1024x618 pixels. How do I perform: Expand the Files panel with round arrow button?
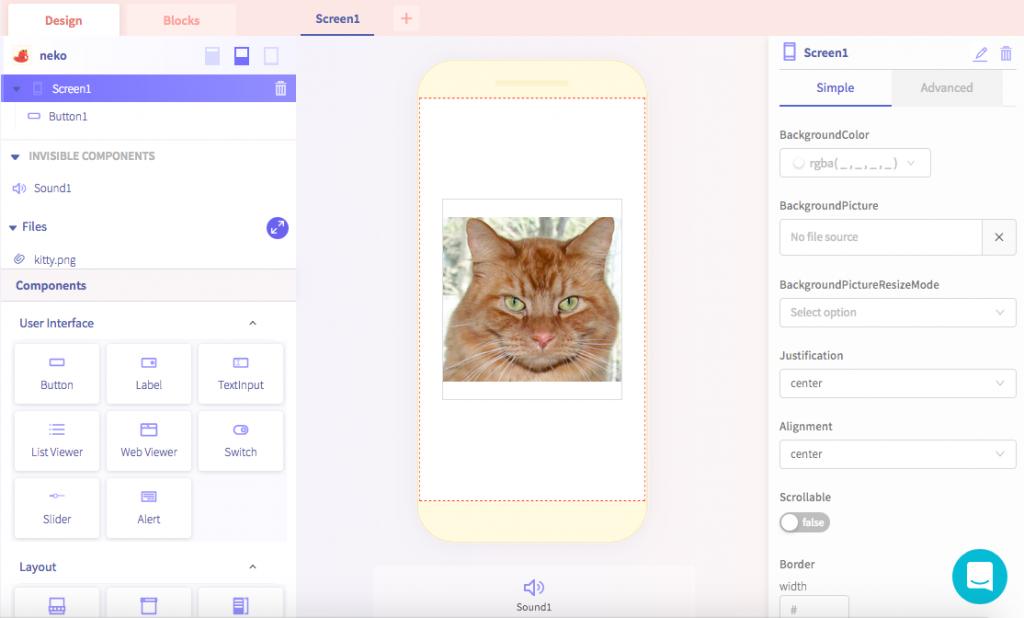coord(278,228)
